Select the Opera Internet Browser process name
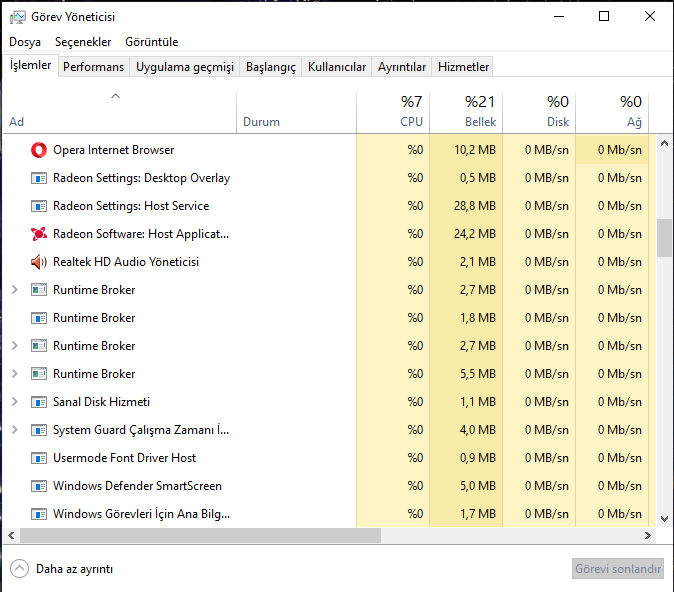The image size is (674, 592). click(x=113, y=150)
